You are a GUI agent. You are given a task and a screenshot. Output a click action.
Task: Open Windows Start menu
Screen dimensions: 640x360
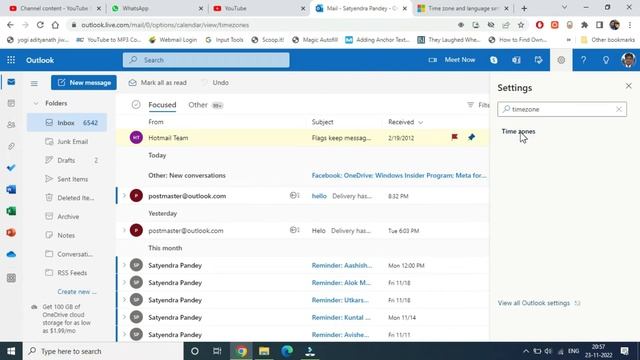[x=11, y=351]
